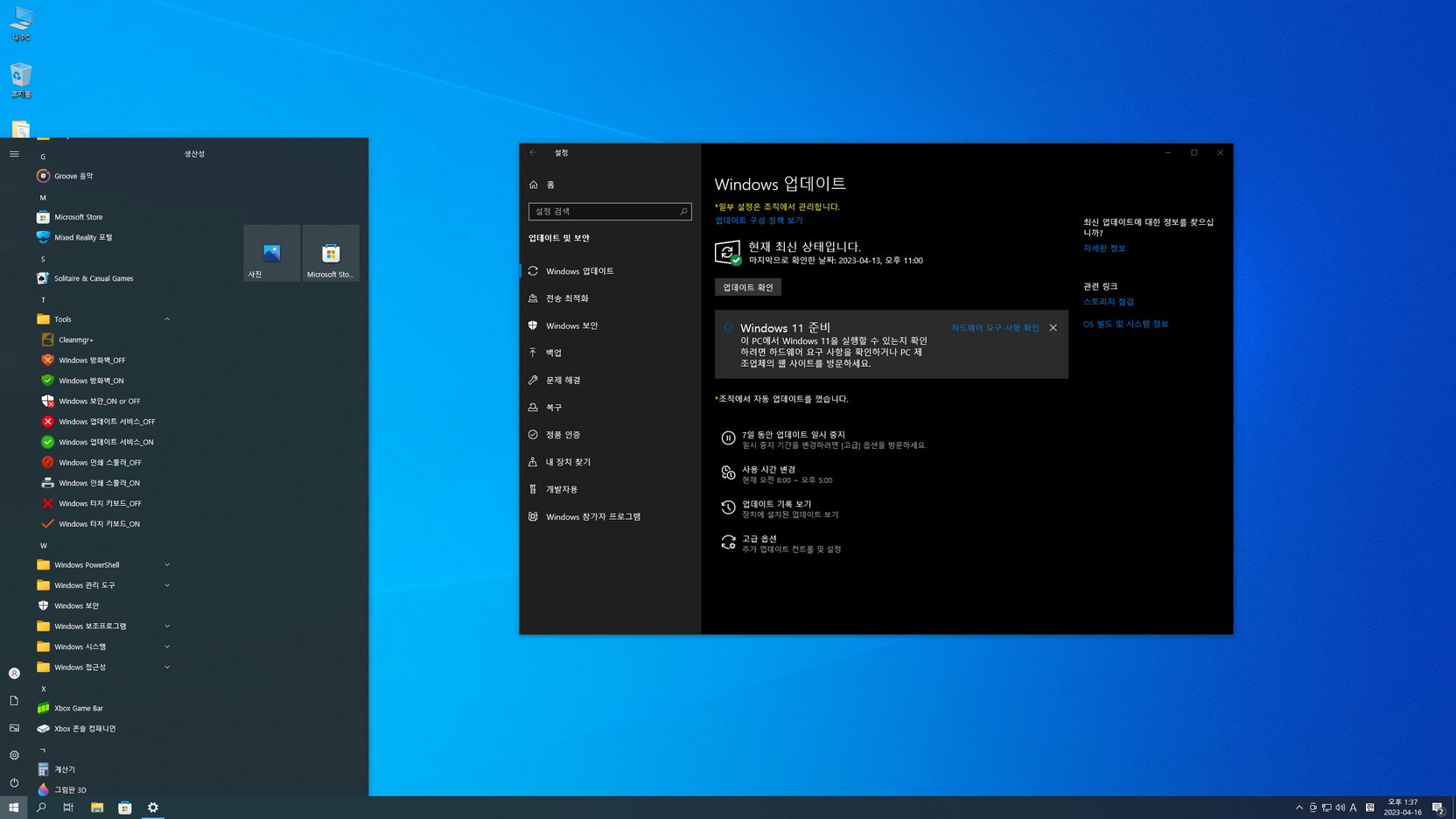The image size is (1456, 819).
Task: Select 개발자용 sidebar item
Action: [x=610, y=489]
